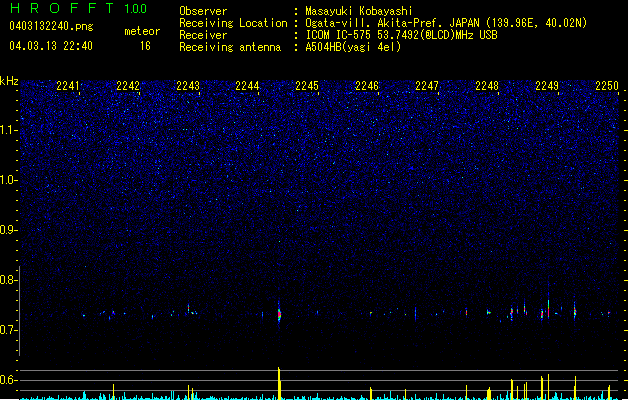
Task: Click the 0.6 kHz frequency label
Action: click(x=9, y=380)
